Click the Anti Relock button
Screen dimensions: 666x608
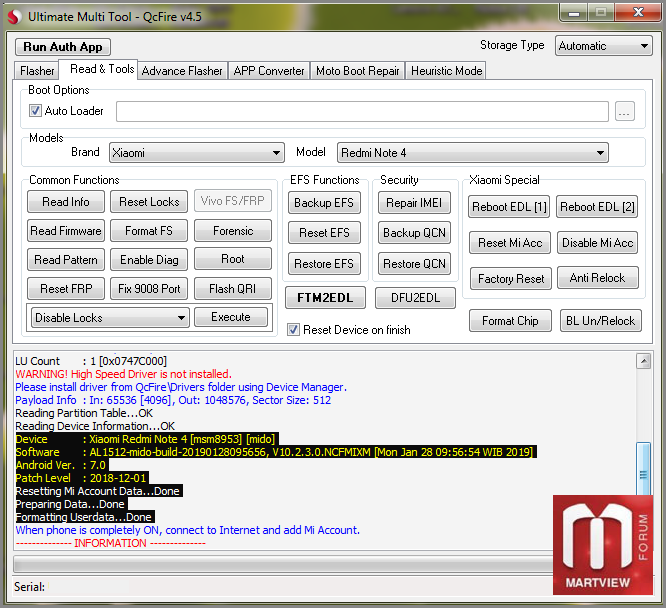tap(598, 278)
